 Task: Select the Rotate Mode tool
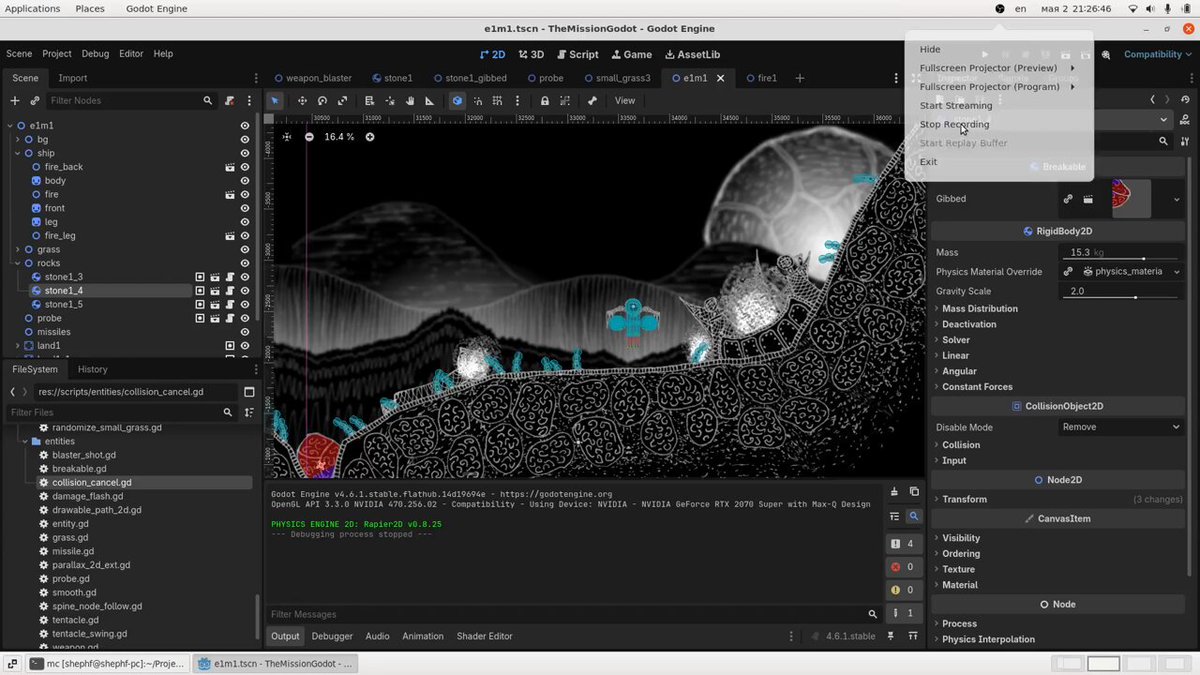322,100
